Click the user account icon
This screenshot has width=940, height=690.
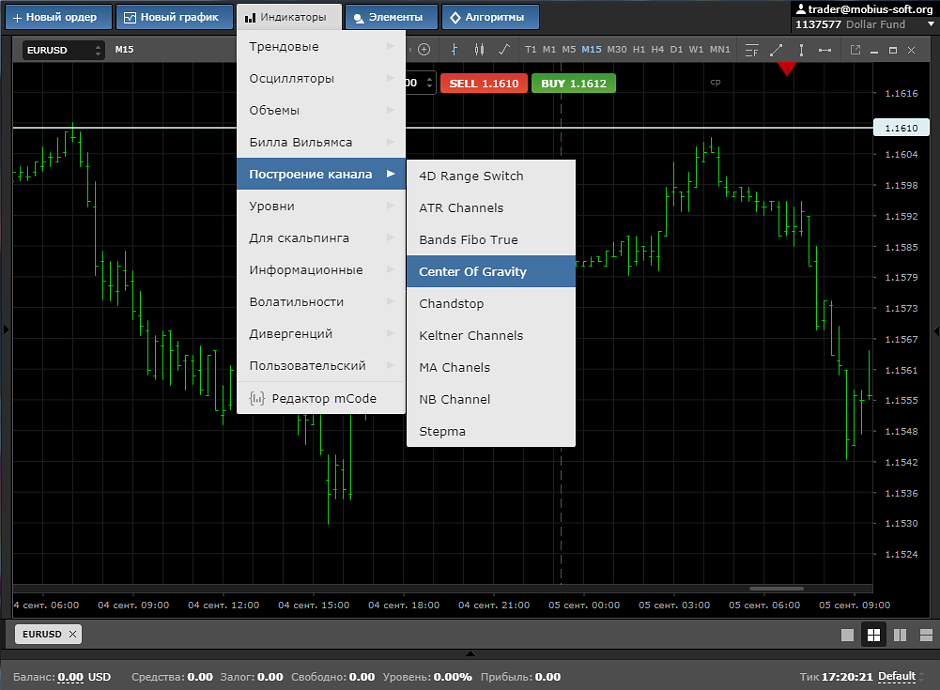(x=800, y=9)
